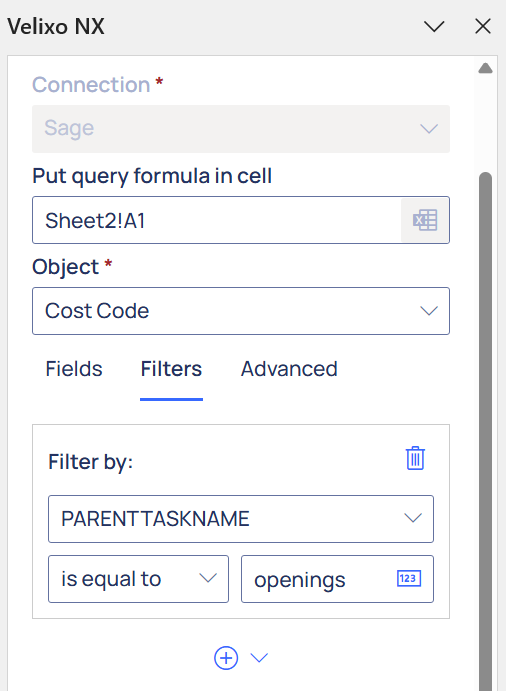Select the Filters tab
This screenshot has width=506, height=691.
click(171, 369)
